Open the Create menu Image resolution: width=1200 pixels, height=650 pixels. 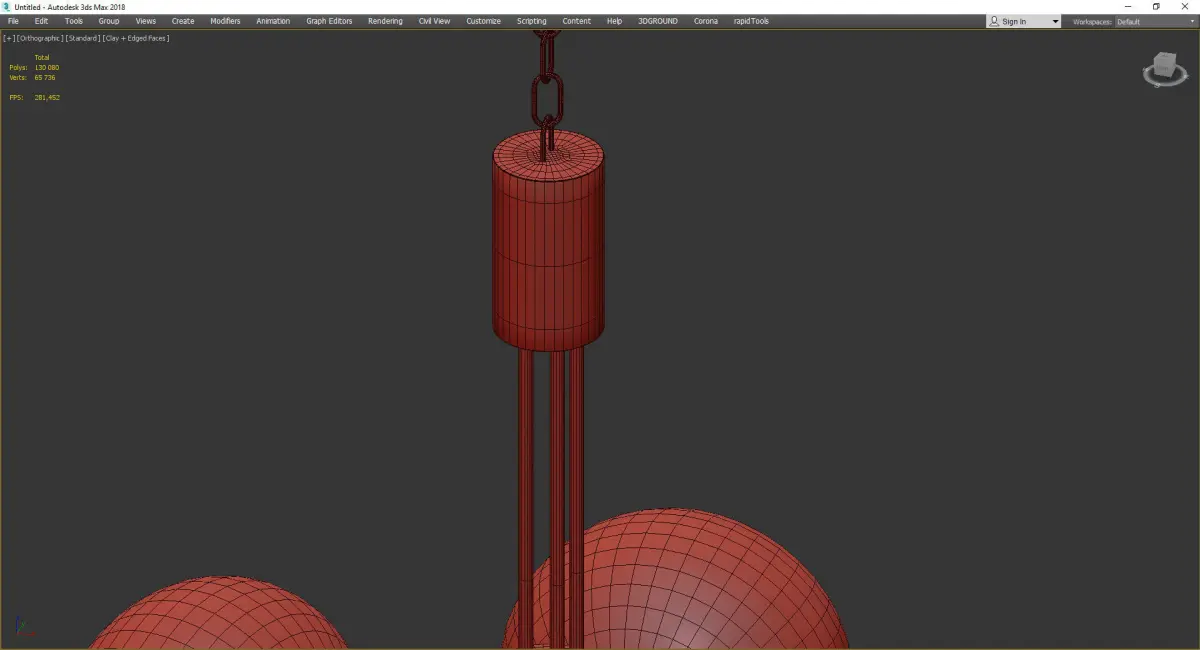[183, 21]
